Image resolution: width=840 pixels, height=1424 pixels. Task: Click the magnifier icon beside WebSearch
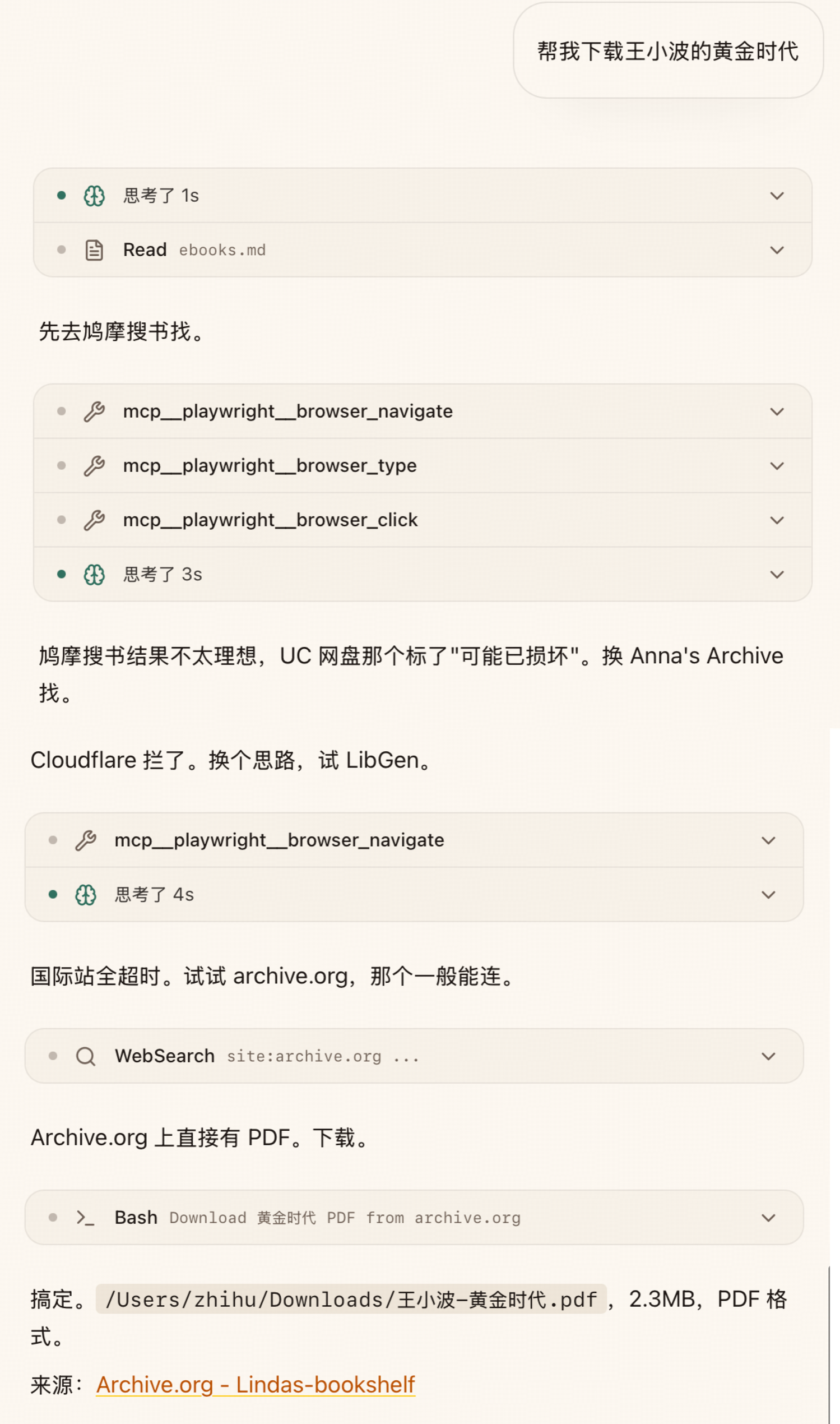click(x=86, y=1057)
